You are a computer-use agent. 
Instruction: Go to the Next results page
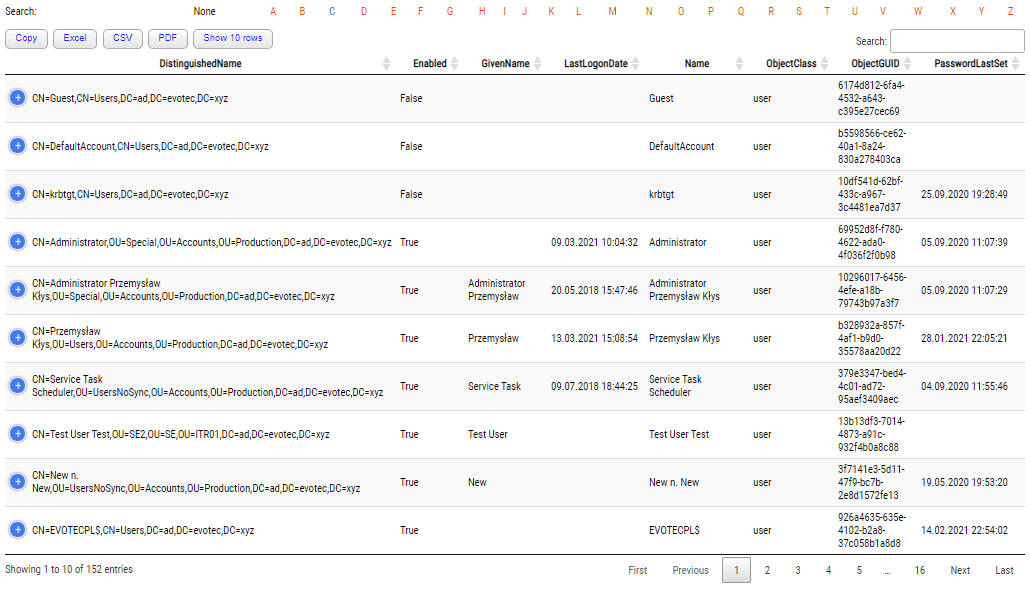[960, 569]
